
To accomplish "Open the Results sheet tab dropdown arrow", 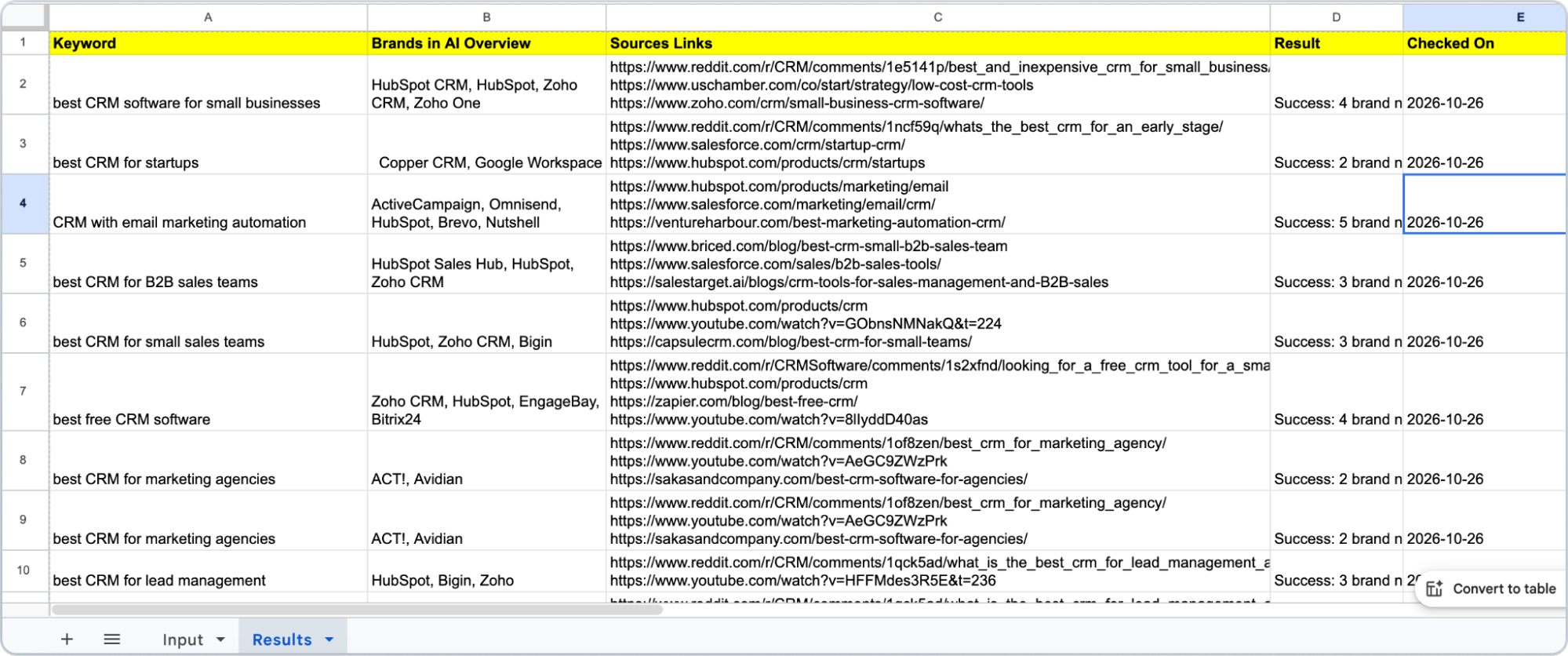I will click(329, 640).
